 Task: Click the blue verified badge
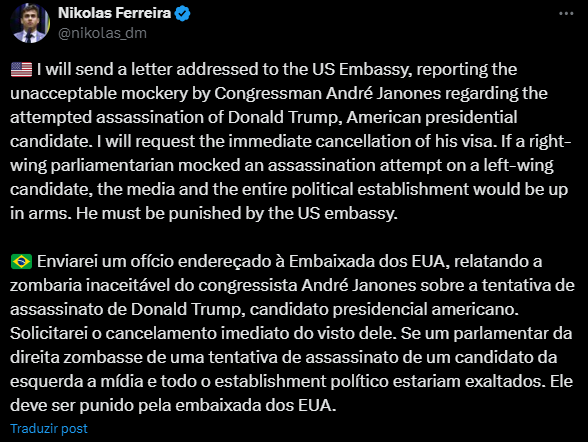point(183,13)
